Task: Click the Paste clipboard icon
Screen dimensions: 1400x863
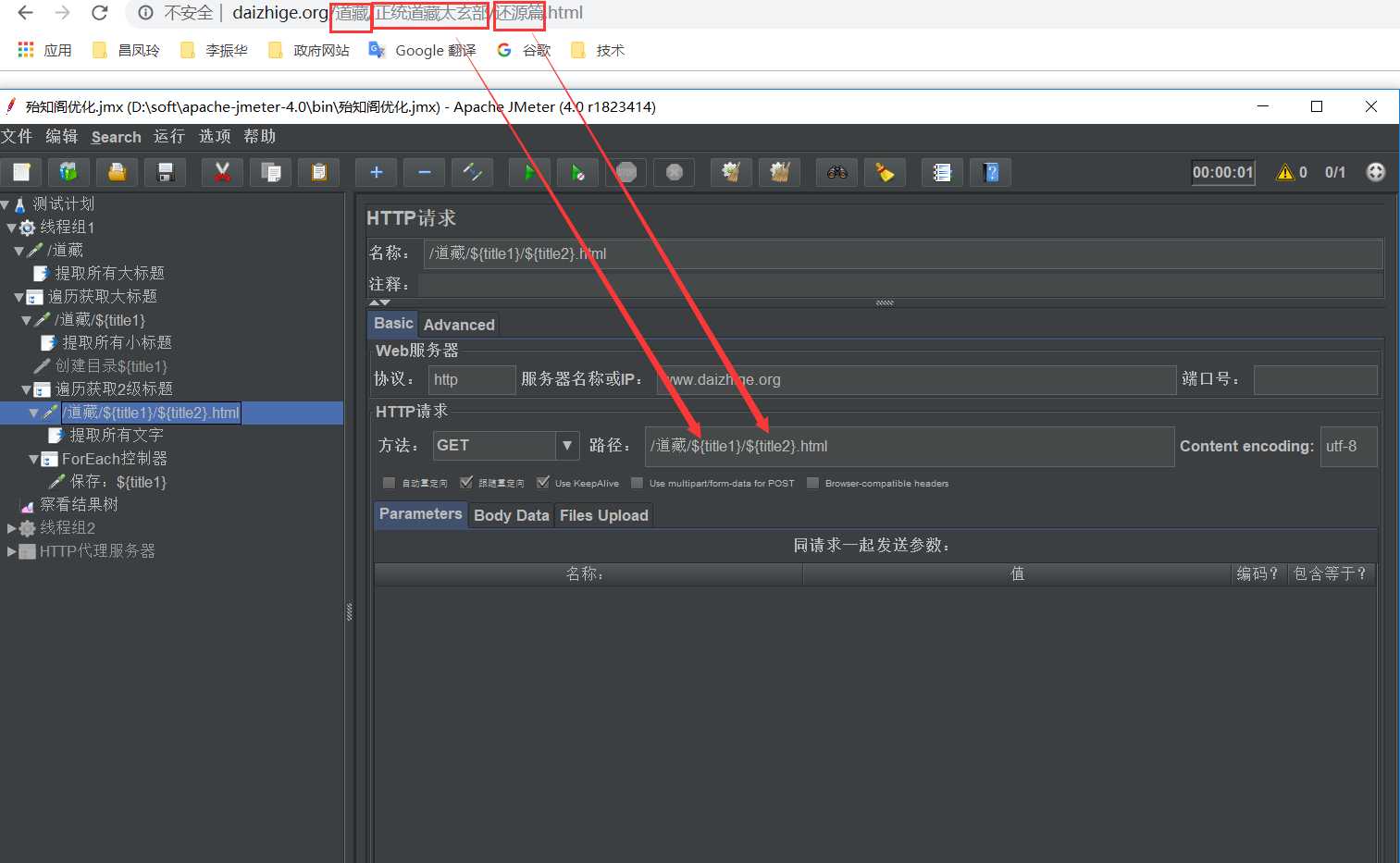Action: coord(319,172)
